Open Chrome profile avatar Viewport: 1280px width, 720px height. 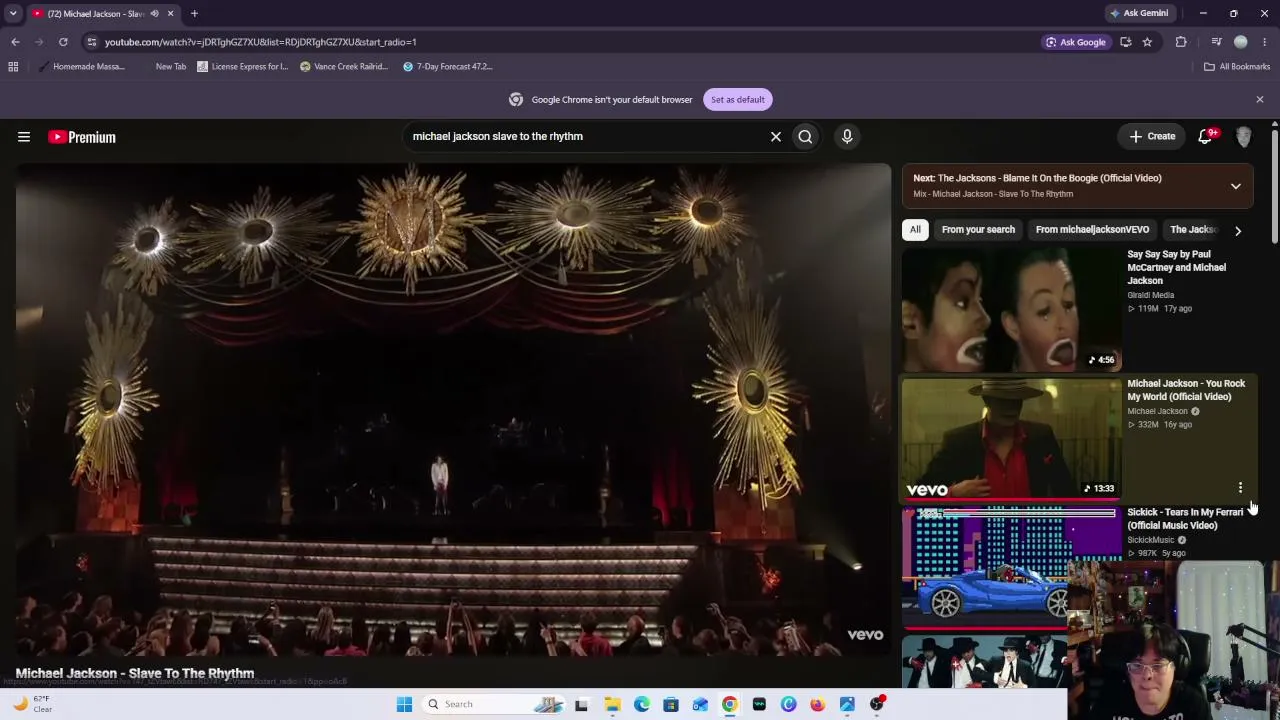pyautogui.click(x=1241, y=42)
